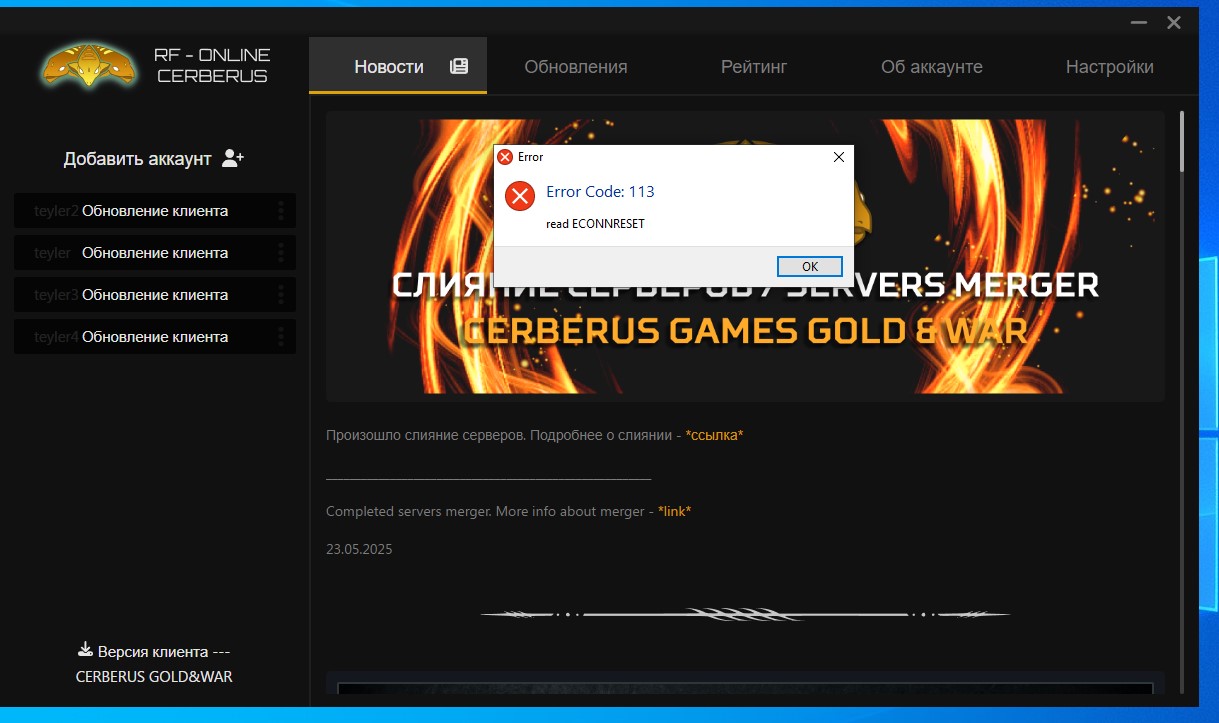Open three-dot menu for teyler2 account
The height and width of the screenshot is (723, 1219).
pyautogui.click(x=280, y=211)
